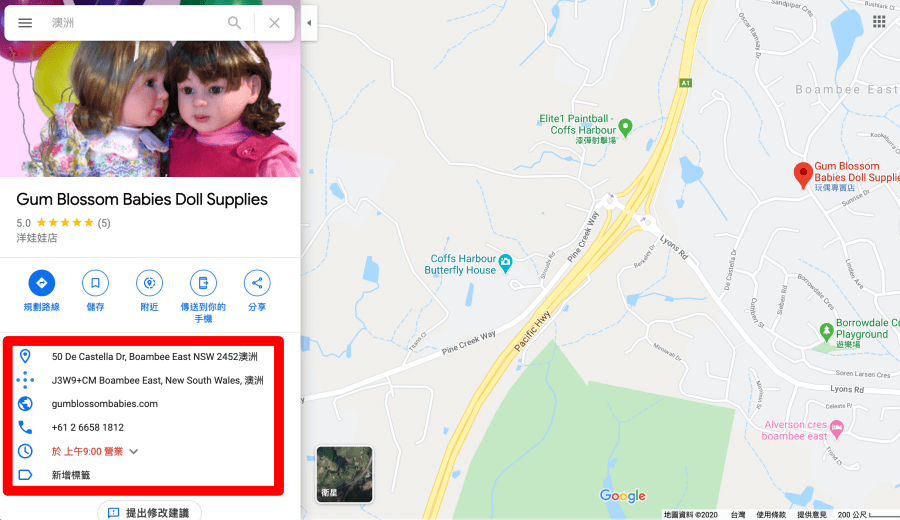Click the 新增標籤 add label item
The image size is (900, 520).
pos(71,475)
